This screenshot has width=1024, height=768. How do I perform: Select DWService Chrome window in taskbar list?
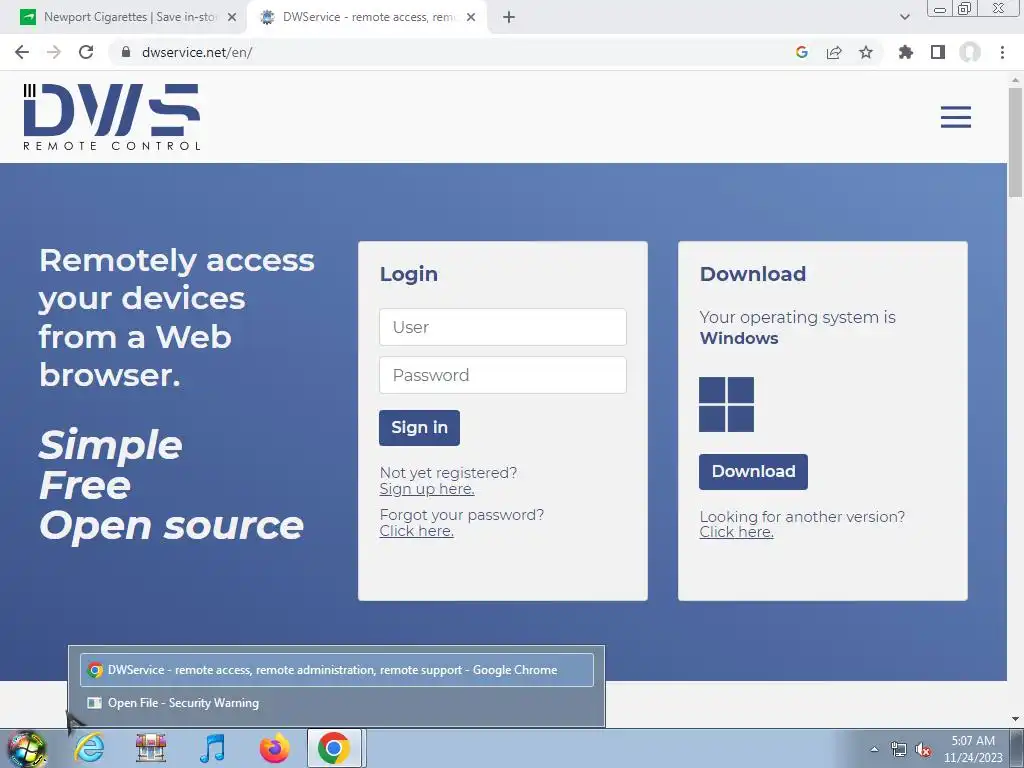[336, 670]
